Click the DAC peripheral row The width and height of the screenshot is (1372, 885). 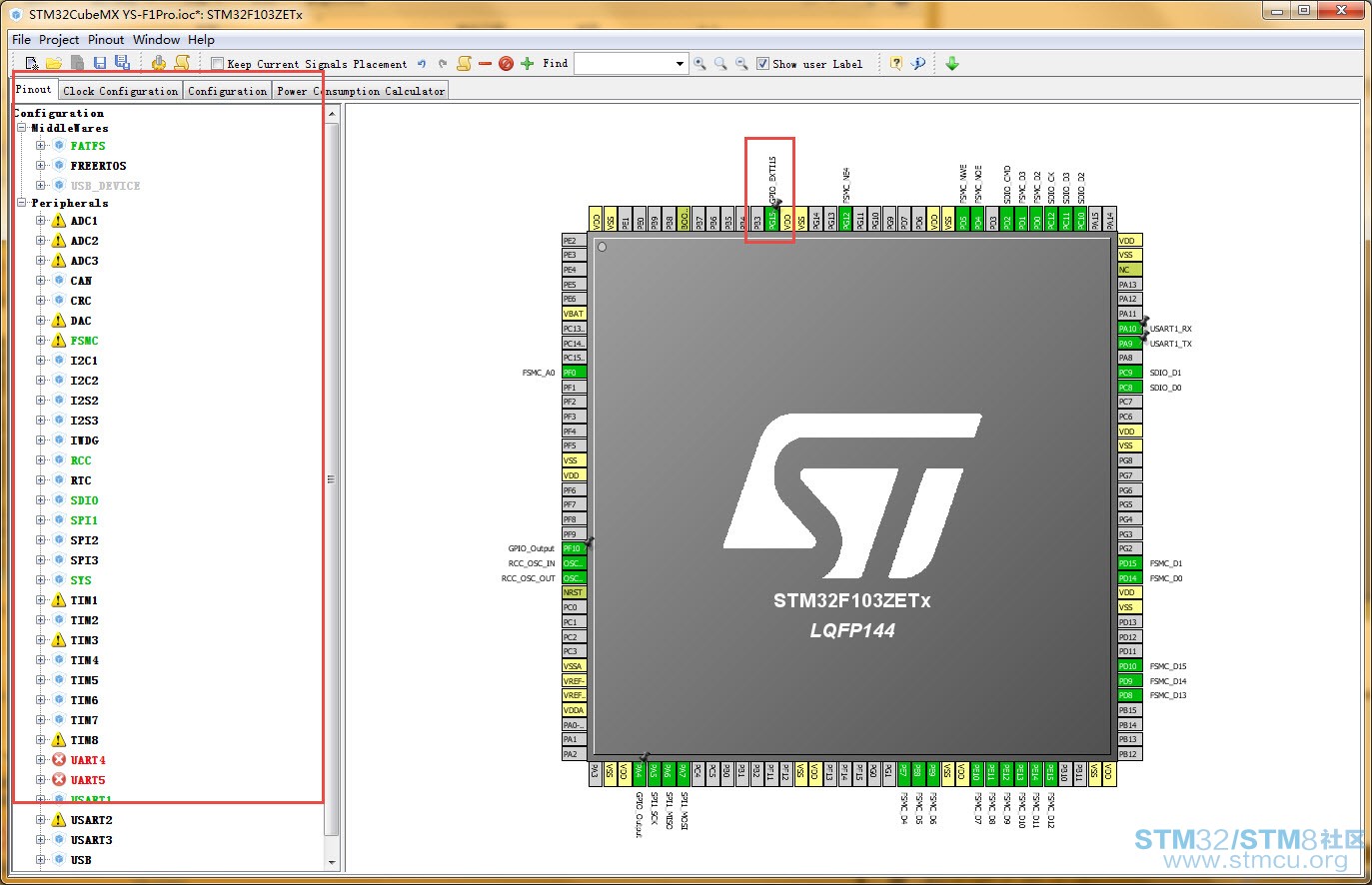(80, 321)
